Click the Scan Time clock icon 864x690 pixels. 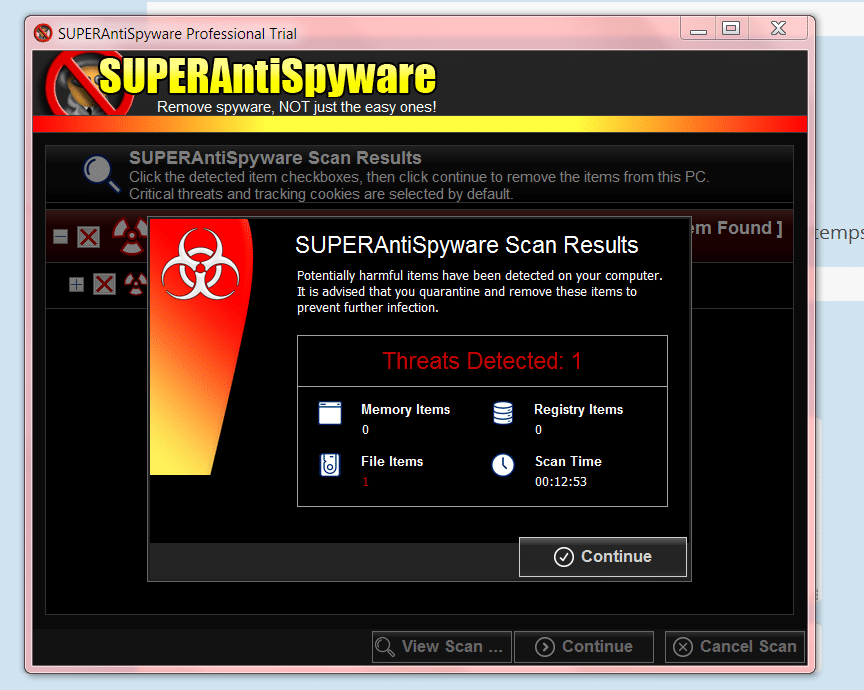coord(503,465)
